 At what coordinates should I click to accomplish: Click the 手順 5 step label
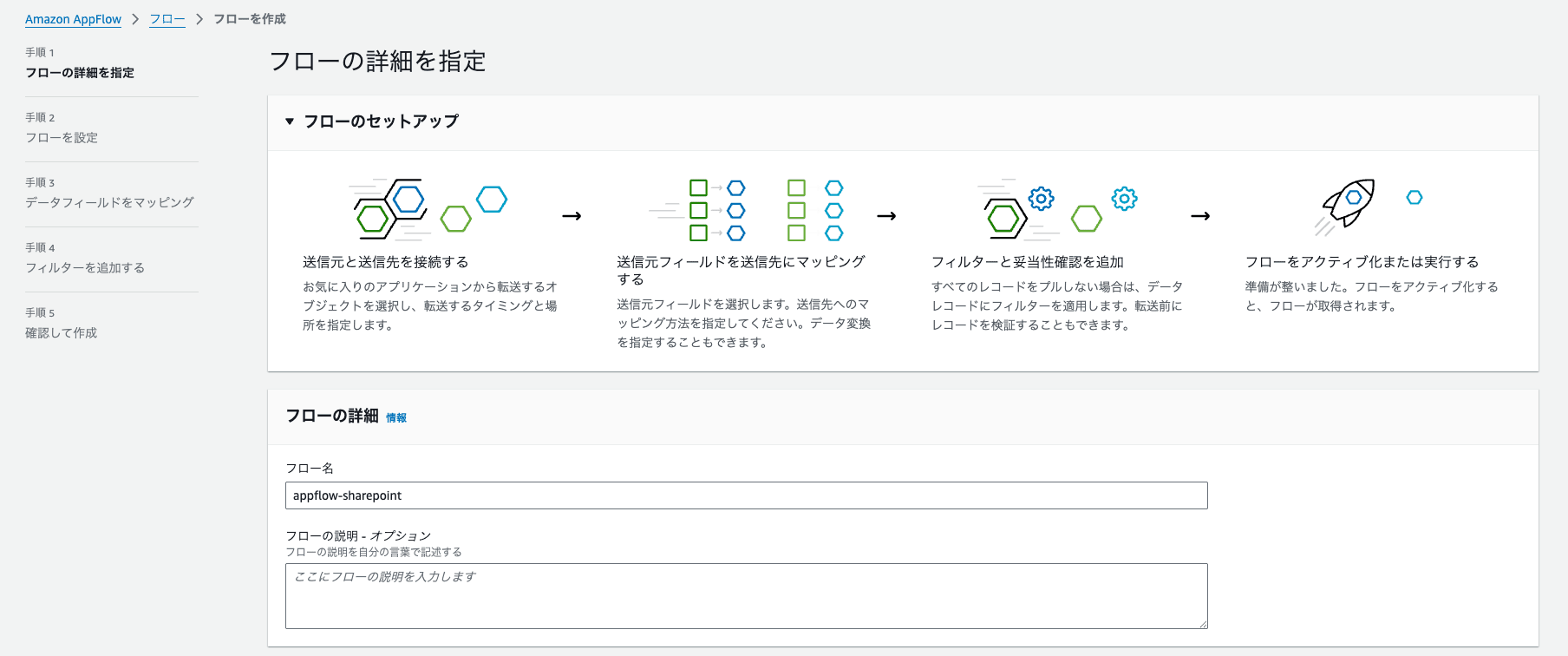(40, 313)
